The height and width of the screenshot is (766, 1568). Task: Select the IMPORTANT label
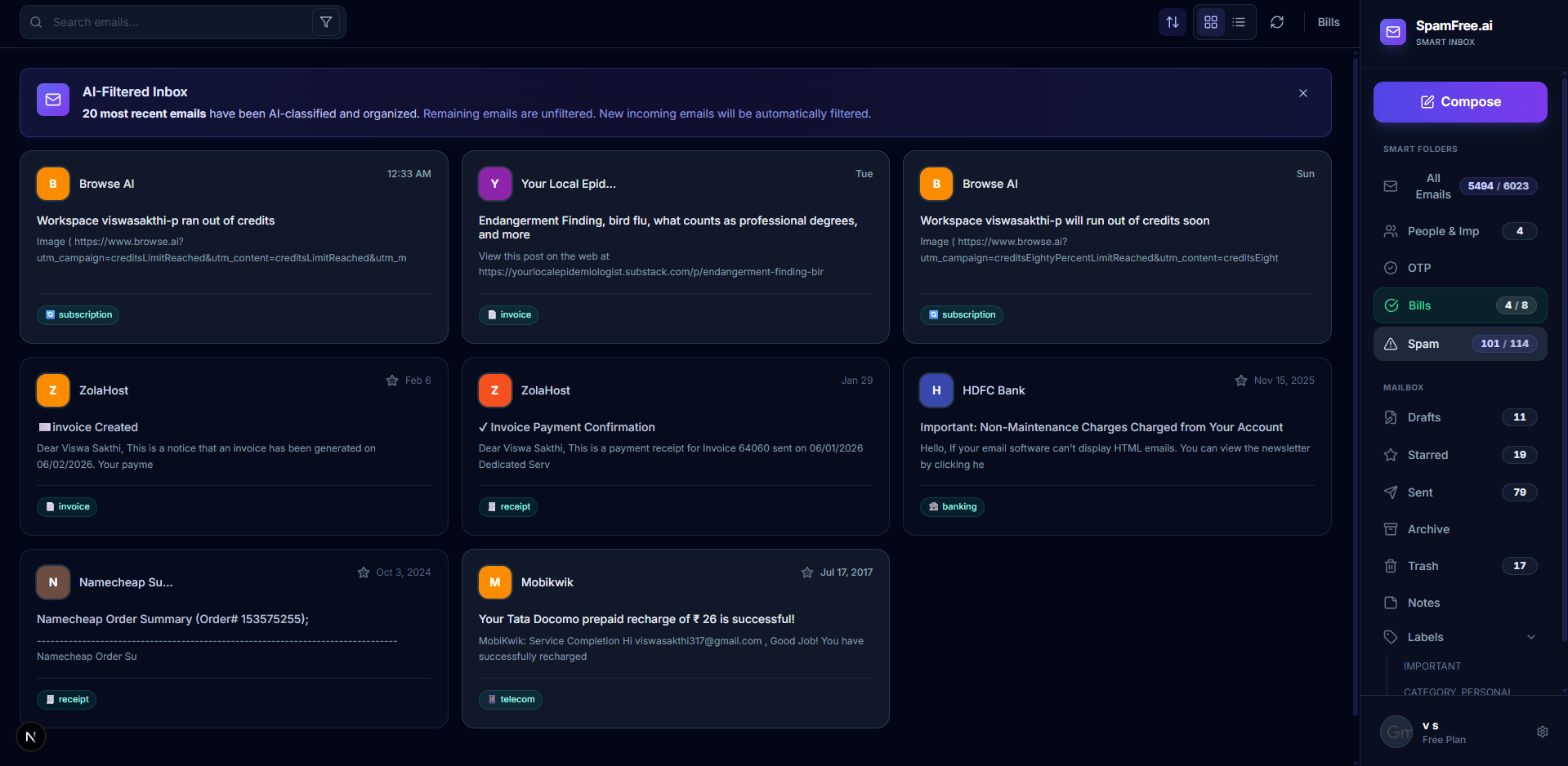(x=1432, y=666)
